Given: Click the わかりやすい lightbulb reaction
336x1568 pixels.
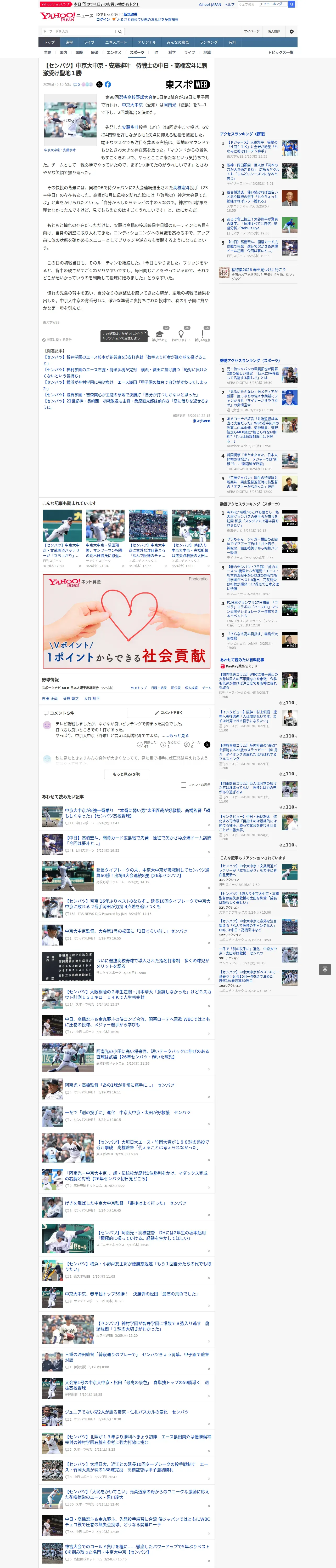Looking at the screenshot, I should click(x=181, y=334).
